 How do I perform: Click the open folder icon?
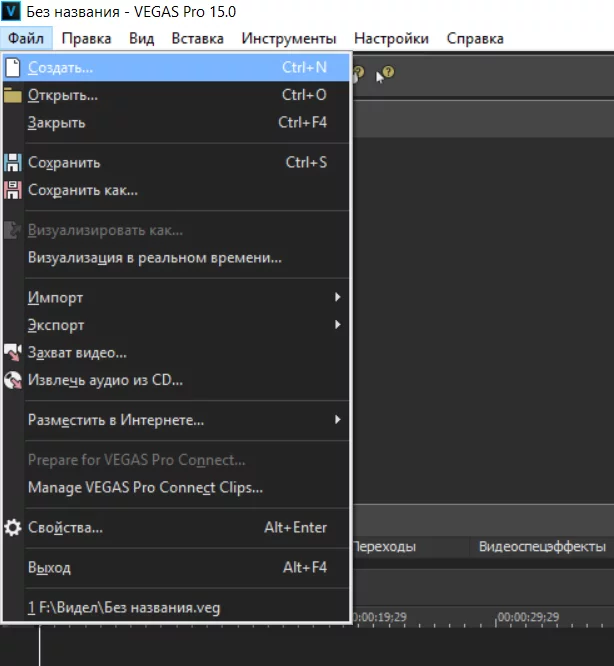tap(12, 96)
